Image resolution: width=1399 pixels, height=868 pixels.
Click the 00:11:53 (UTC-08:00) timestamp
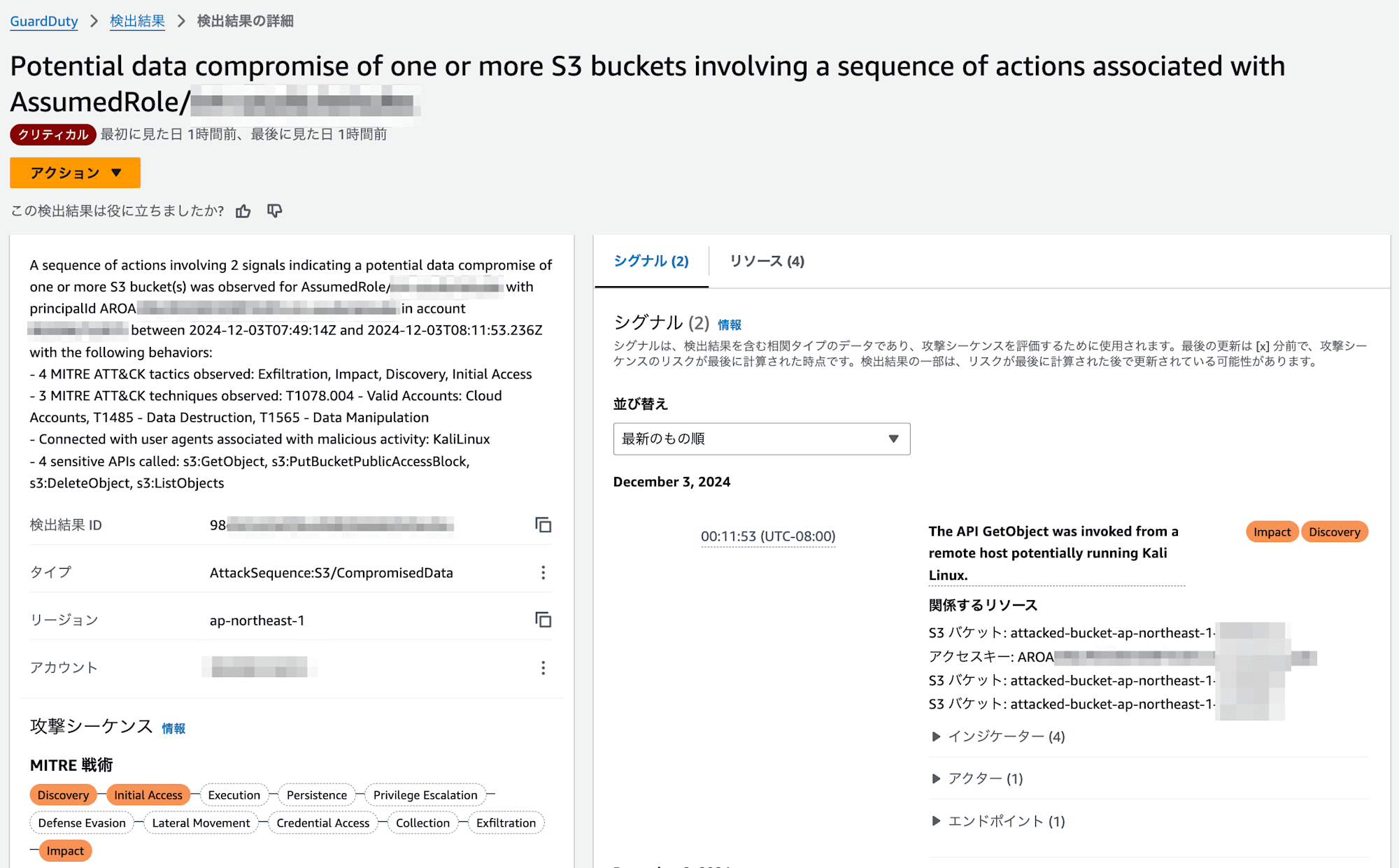point(768,536)
